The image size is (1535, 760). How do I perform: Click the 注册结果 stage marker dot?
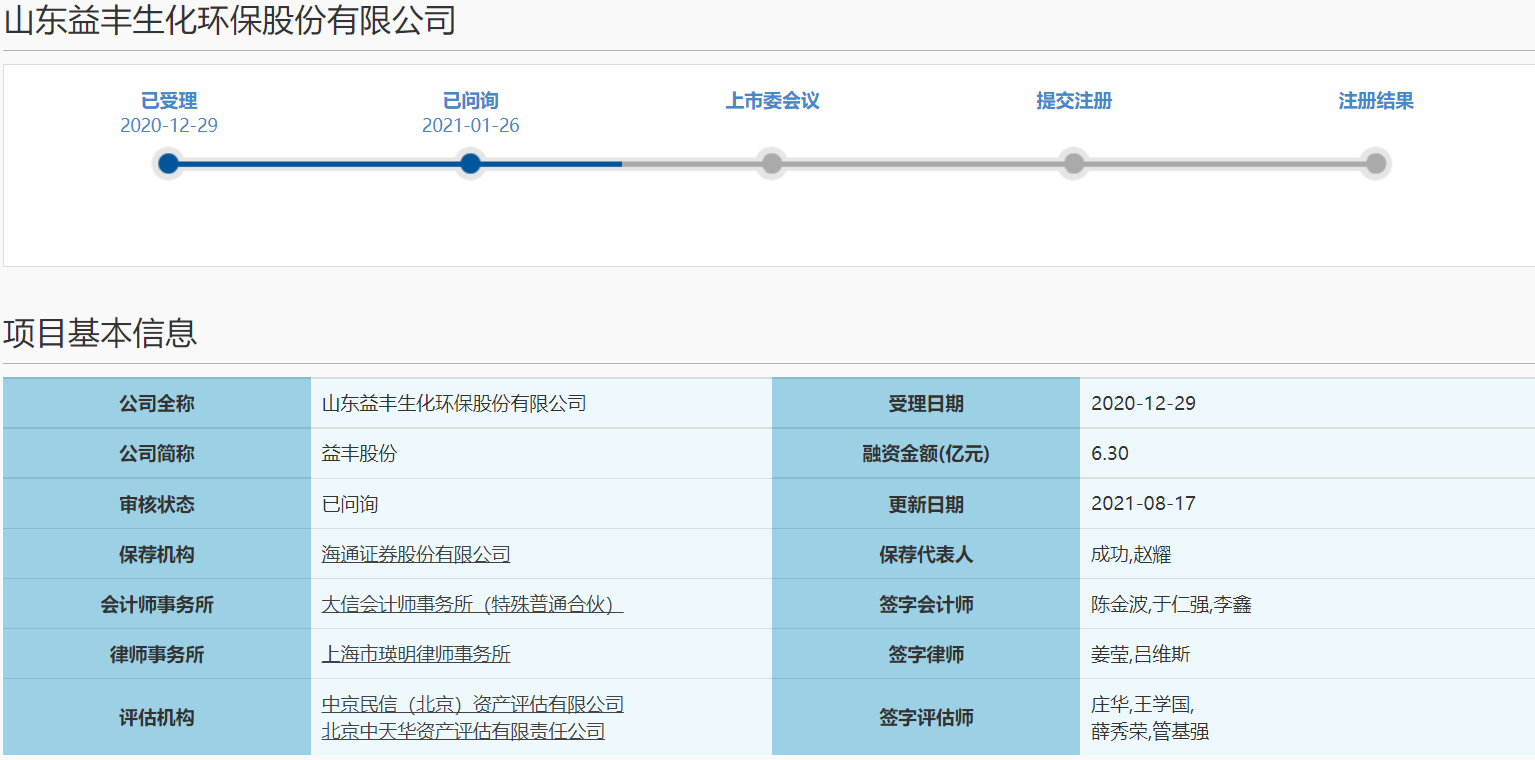1376,163
